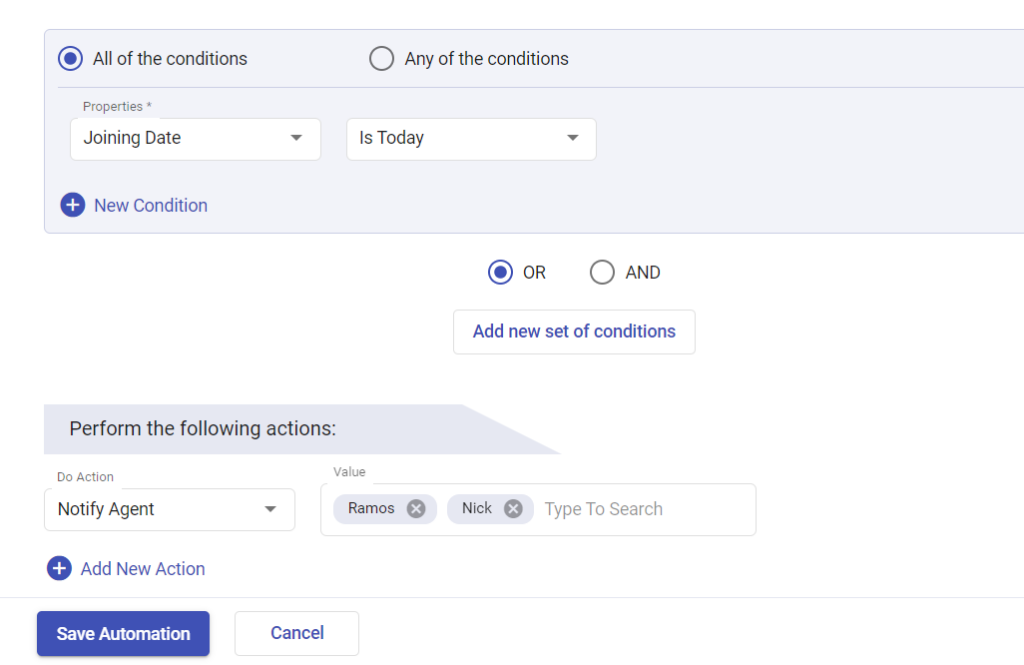1024x665 pixels.
Task: Click Add new set of conditions button
Action: point(574,332)
